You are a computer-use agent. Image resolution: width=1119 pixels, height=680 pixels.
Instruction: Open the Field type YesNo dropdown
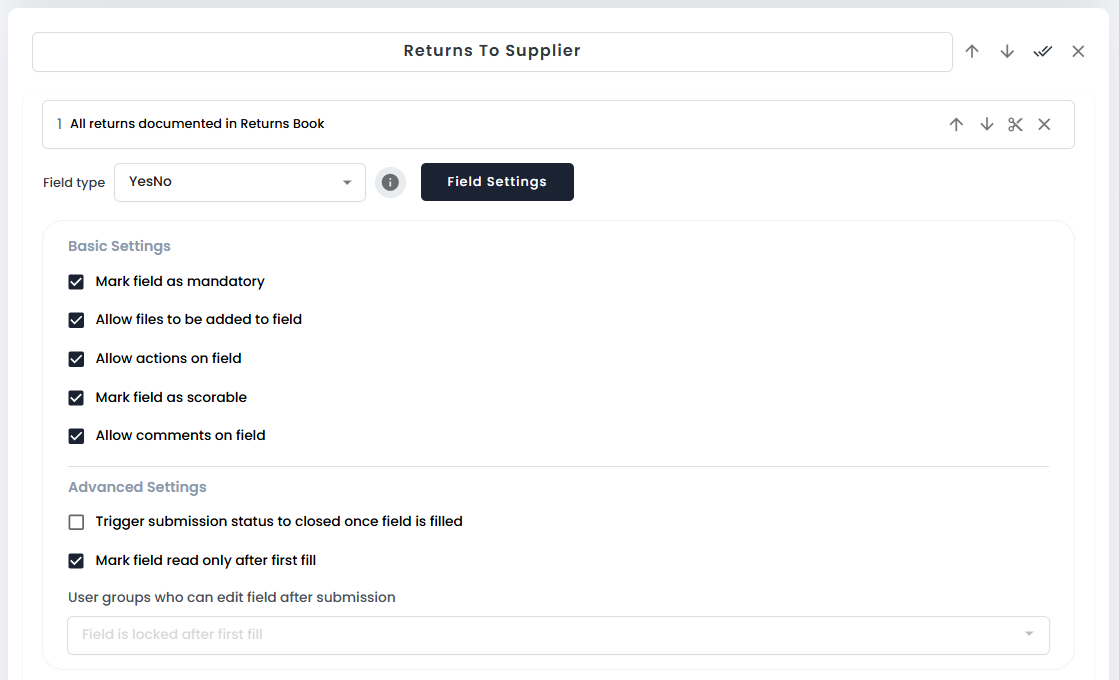(x=240, y=183)
